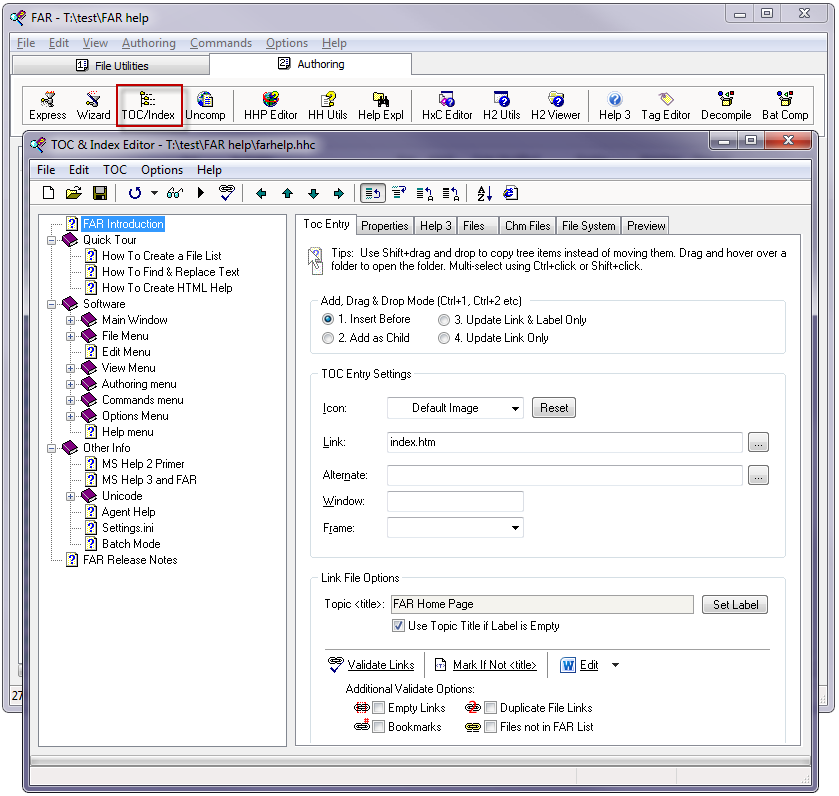This screenshot has width=839, height=796.
Task: Click the Tag Editor toolbar icon
Action: pos(666,106)
